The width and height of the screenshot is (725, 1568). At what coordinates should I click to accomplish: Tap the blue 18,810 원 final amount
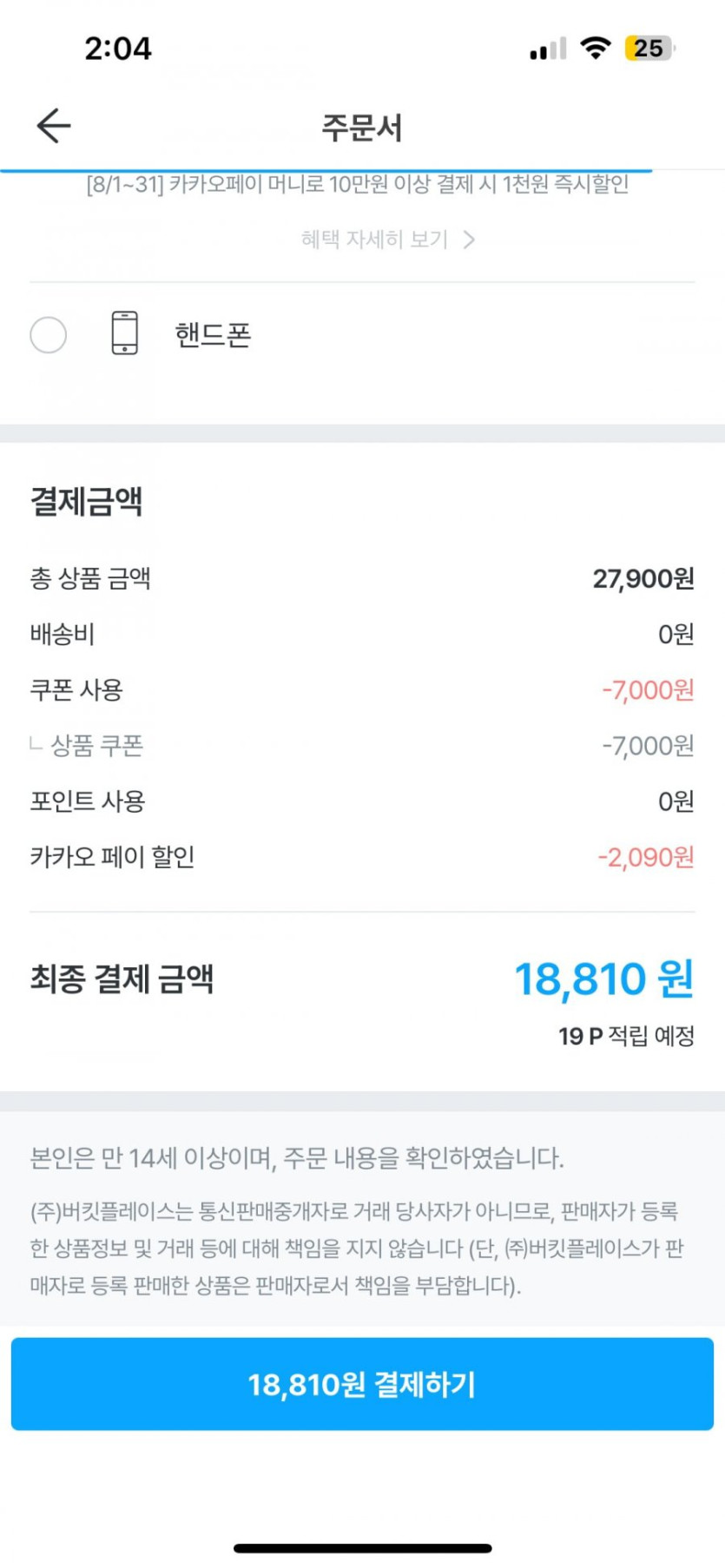603,979
